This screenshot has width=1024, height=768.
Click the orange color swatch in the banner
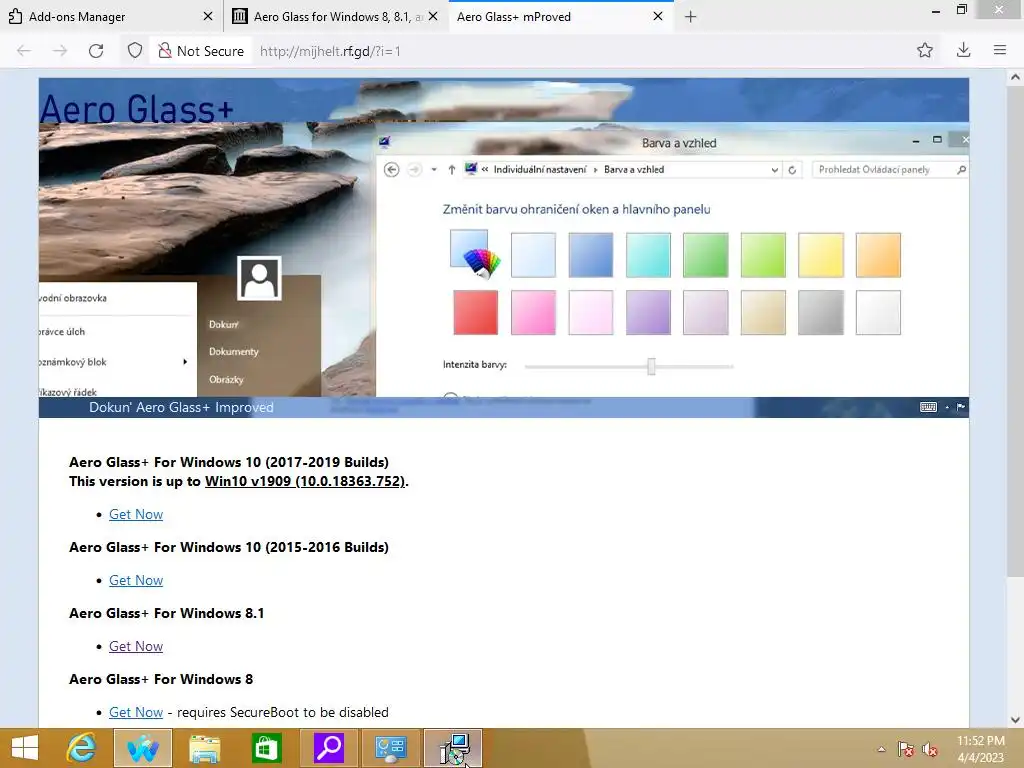pyautogui.click(x=878, y=255)
